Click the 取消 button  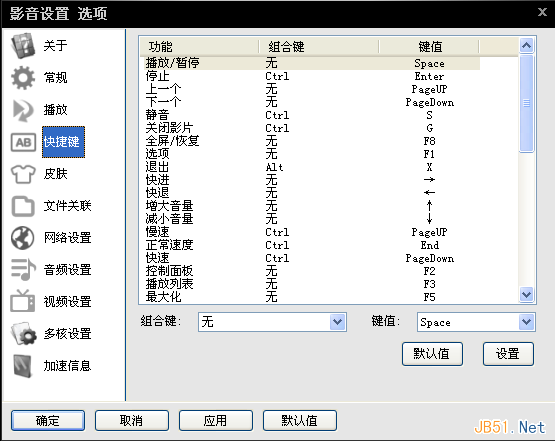[x=132, y=420]
